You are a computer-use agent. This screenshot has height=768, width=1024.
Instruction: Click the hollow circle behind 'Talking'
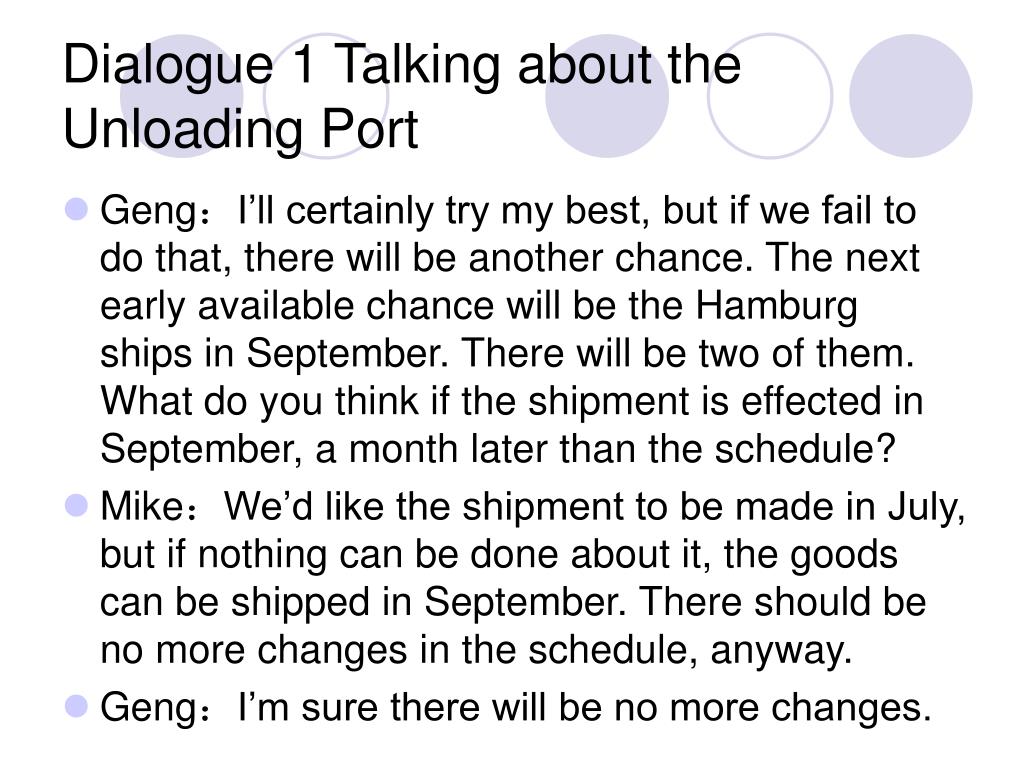[326, 95]
